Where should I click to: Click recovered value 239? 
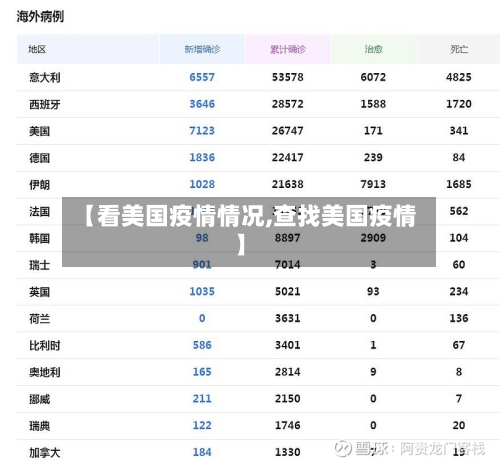[x=373, y=157]
